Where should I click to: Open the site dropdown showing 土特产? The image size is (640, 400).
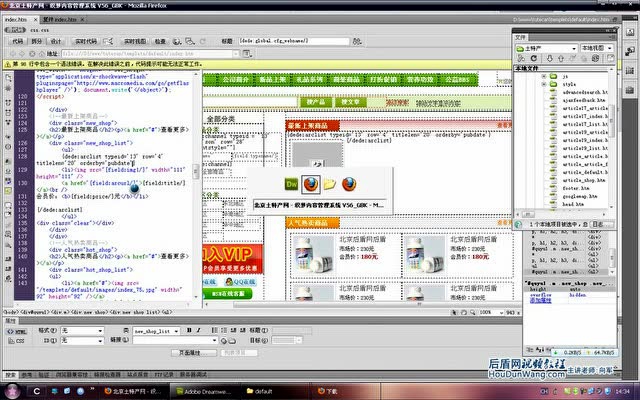click(546, 49)
